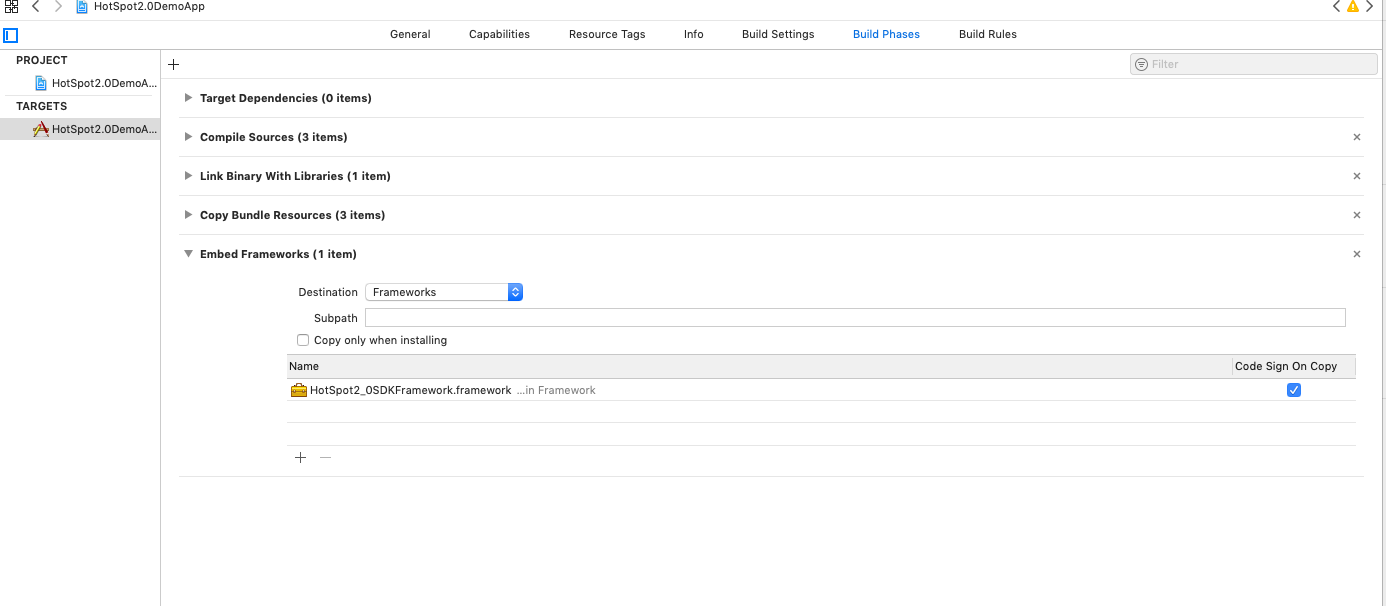
Task: Show the yellow warning issue indicator
Action: (x=1353, y=6)
